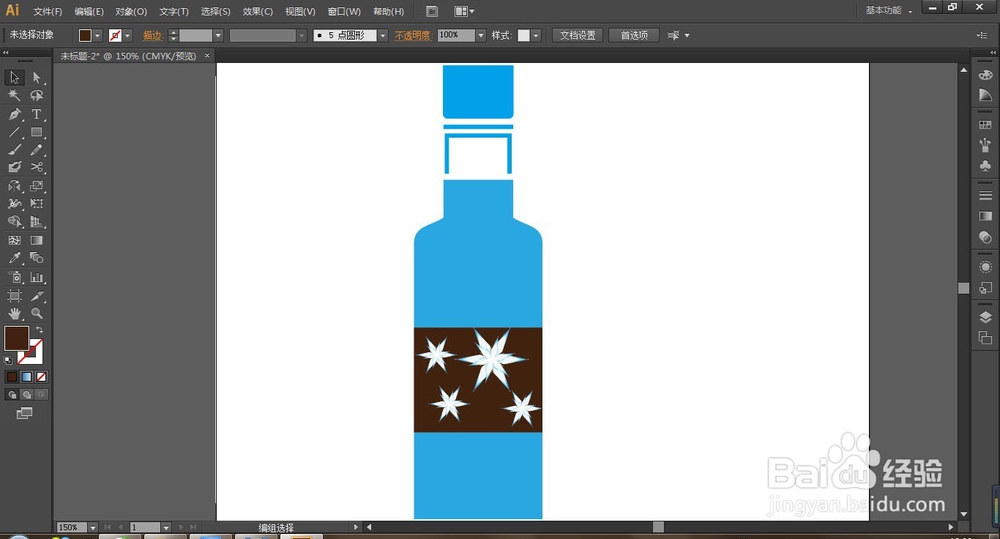Select the Zoom tool

click(36, 314)
